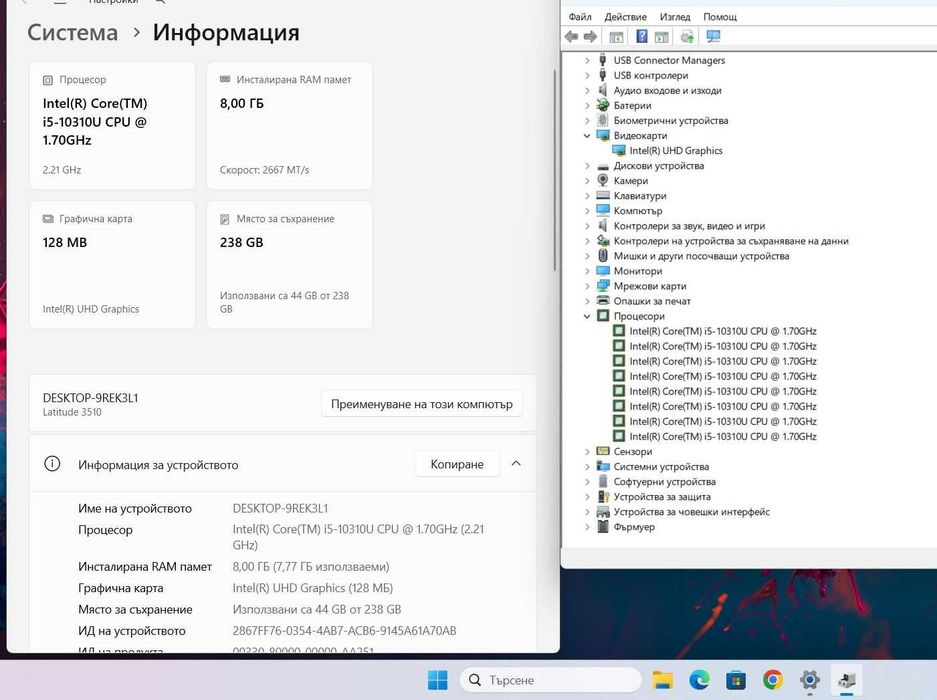
Task: Click the Инсталирана RAM памет card
Action: pos(289,126)
